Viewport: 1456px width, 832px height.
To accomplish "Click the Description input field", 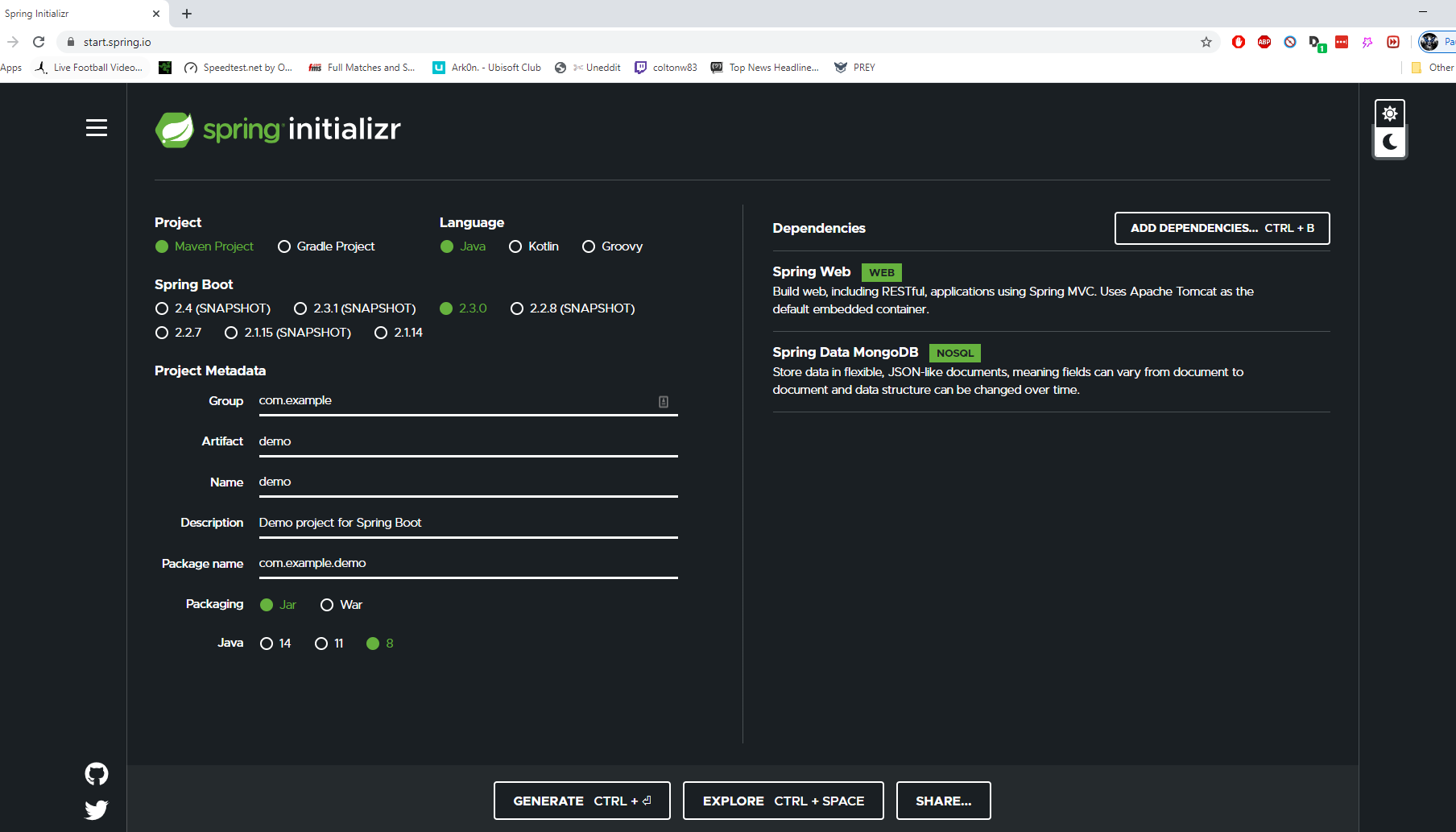I will (x=468, y=523).
